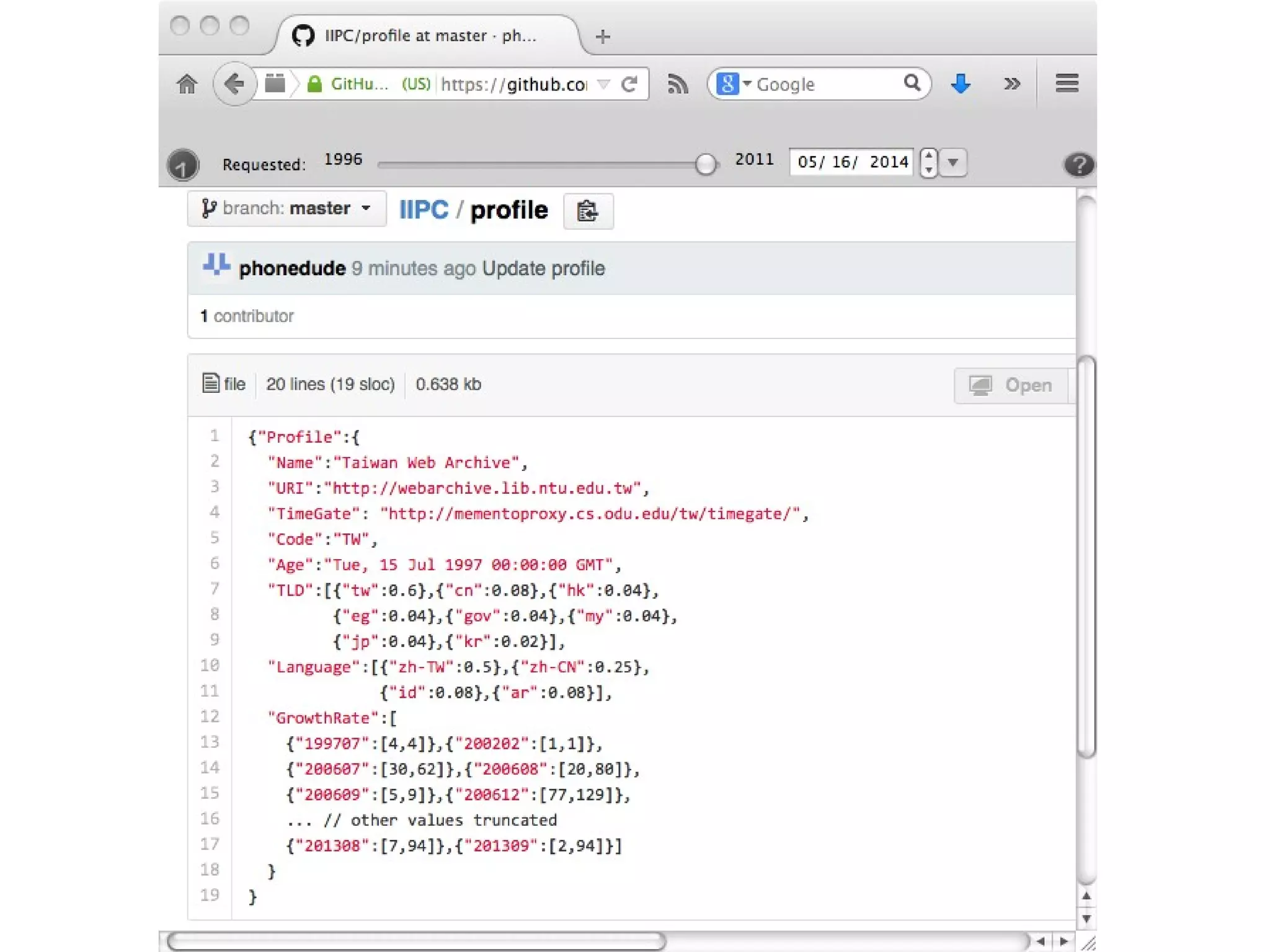This screenshot has width=1270, height=952.
Task: Click the 05/16/2014 date input field
Action: (x=851, y=162)
